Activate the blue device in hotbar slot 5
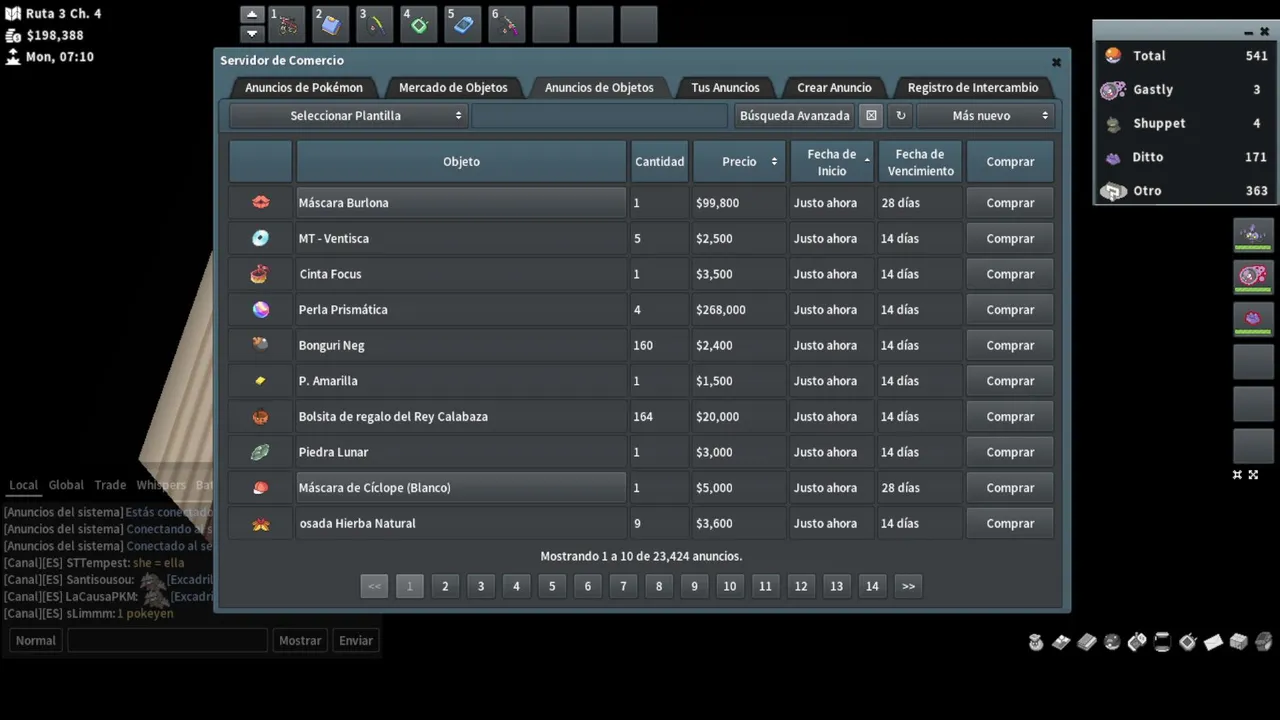 tap(463, 25)
